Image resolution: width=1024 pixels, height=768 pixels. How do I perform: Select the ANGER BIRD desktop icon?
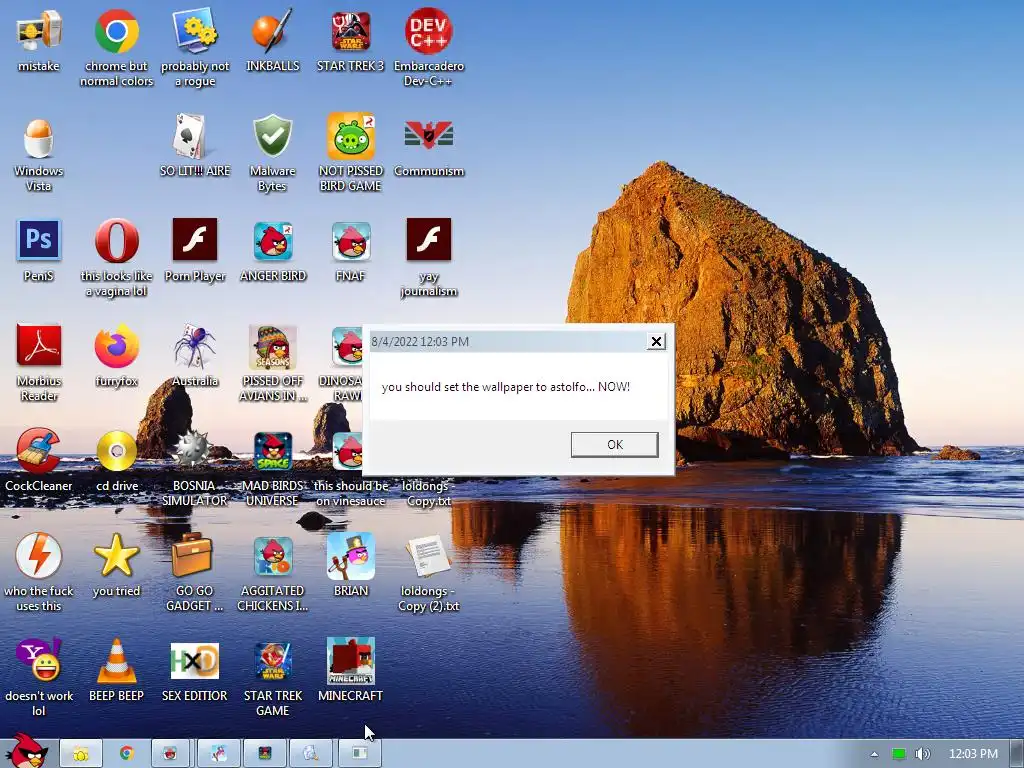click(x=272, y=251)
